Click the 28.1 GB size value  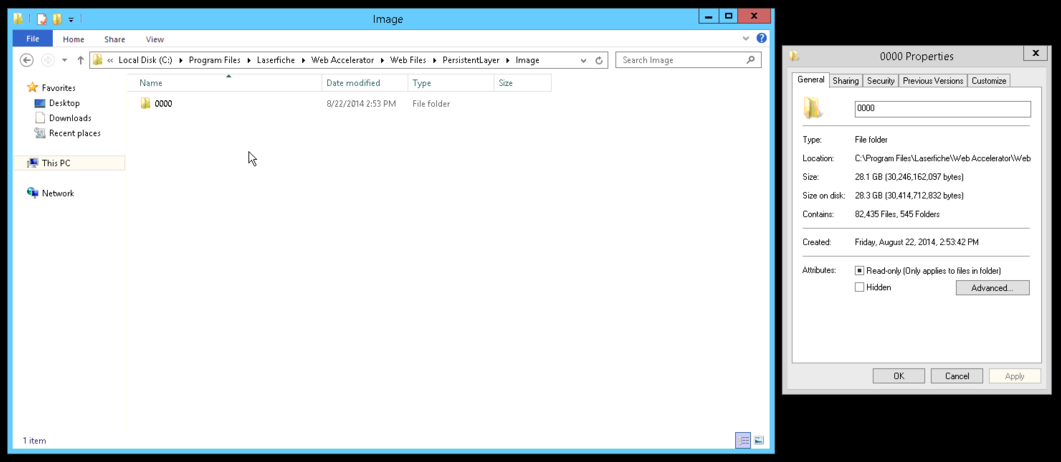click(909, 177)
